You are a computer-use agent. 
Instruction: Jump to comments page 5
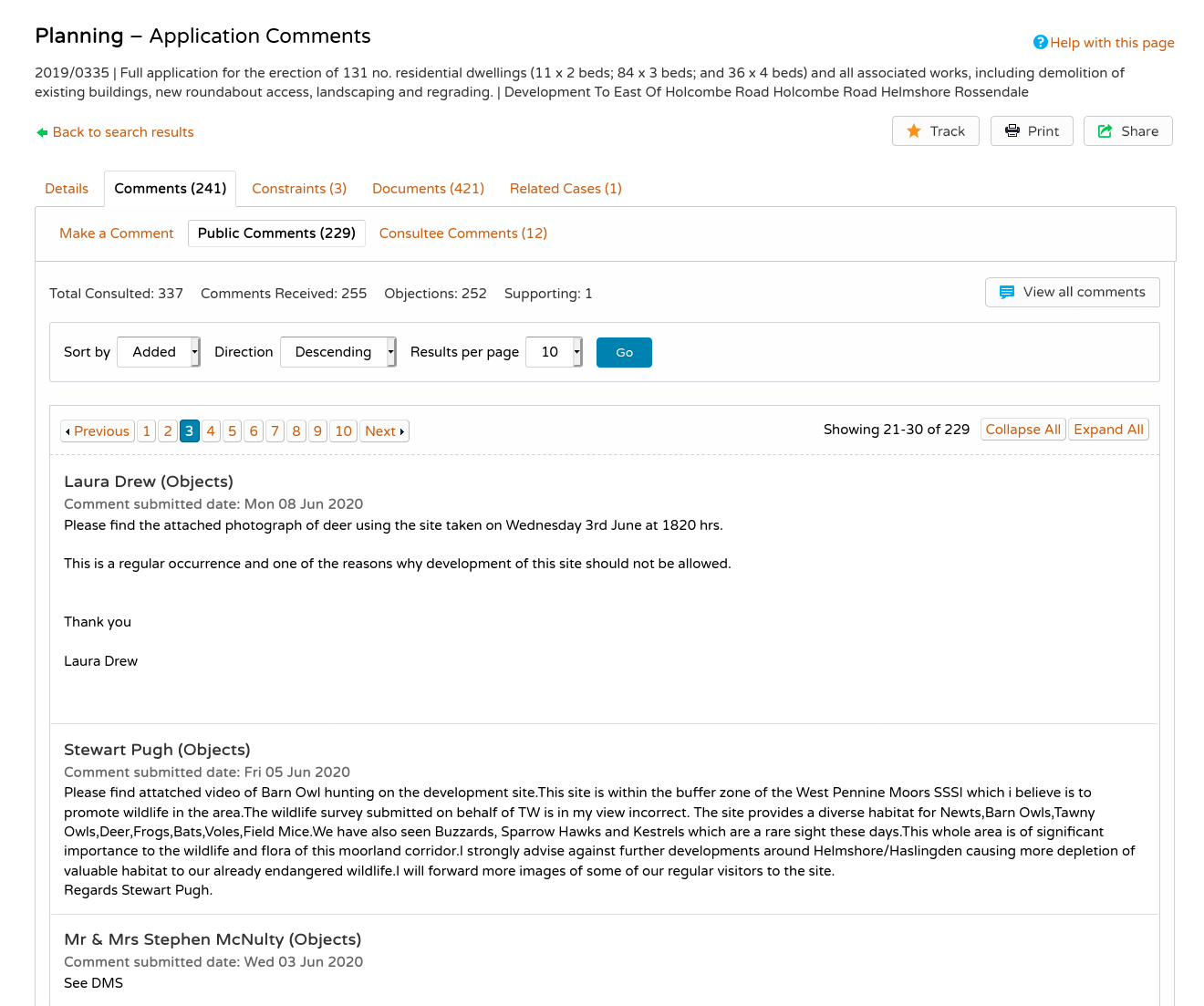point(233,431)
